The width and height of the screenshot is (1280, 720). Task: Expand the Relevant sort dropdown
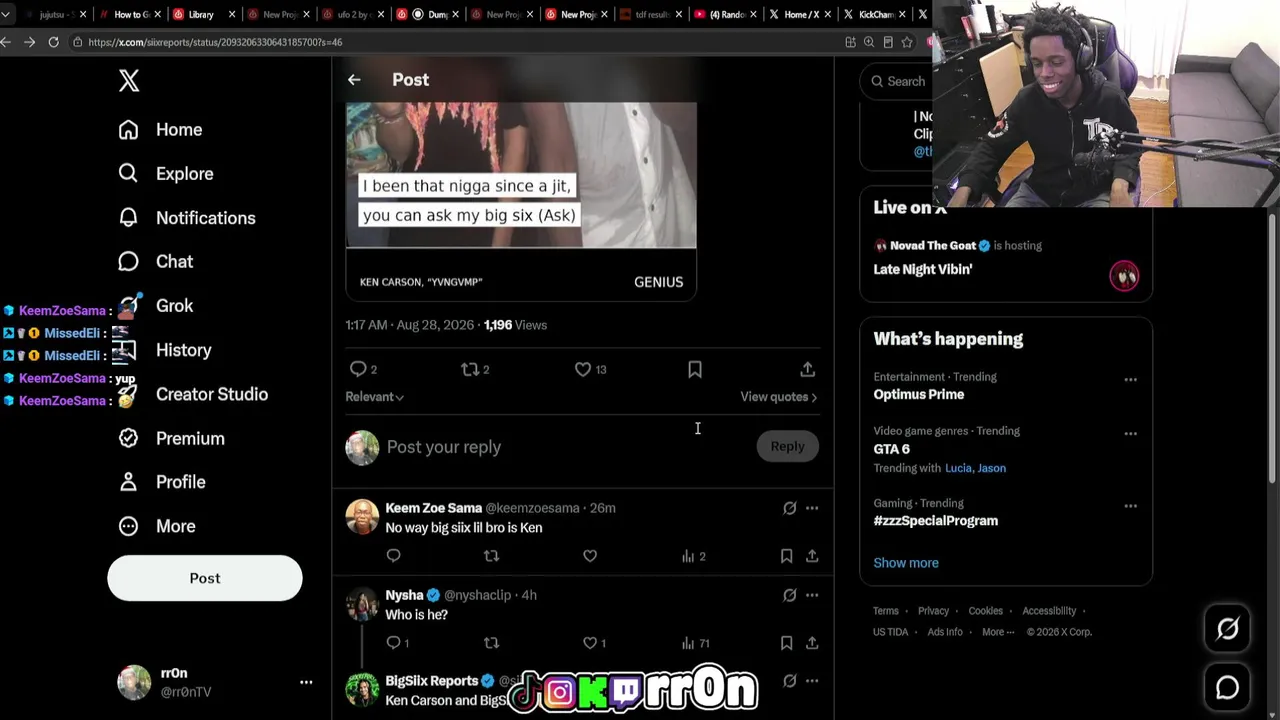(x=375, y=397)
